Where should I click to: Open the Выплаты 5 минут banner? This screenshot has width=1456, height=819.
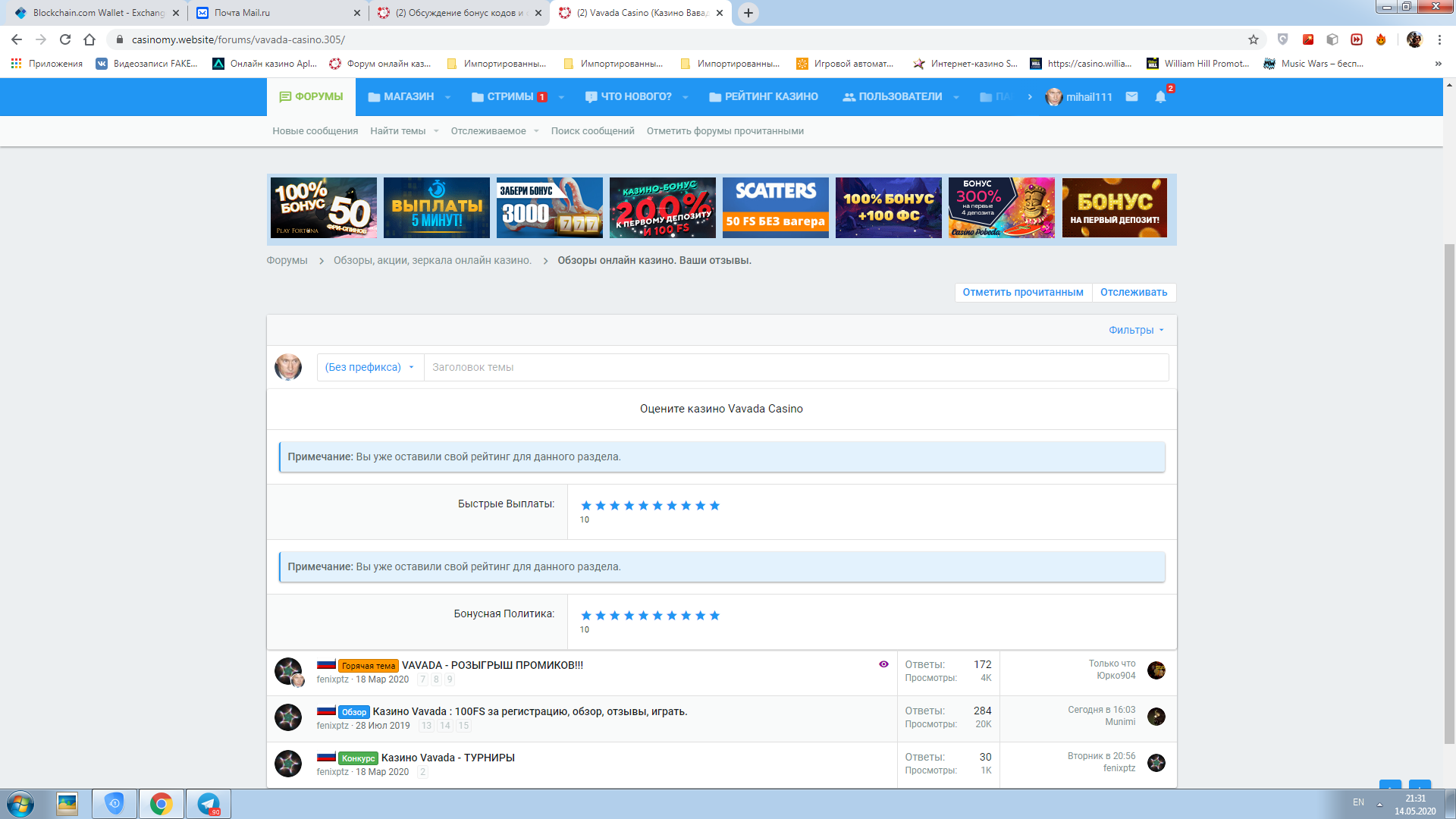[x=436, y=208]
